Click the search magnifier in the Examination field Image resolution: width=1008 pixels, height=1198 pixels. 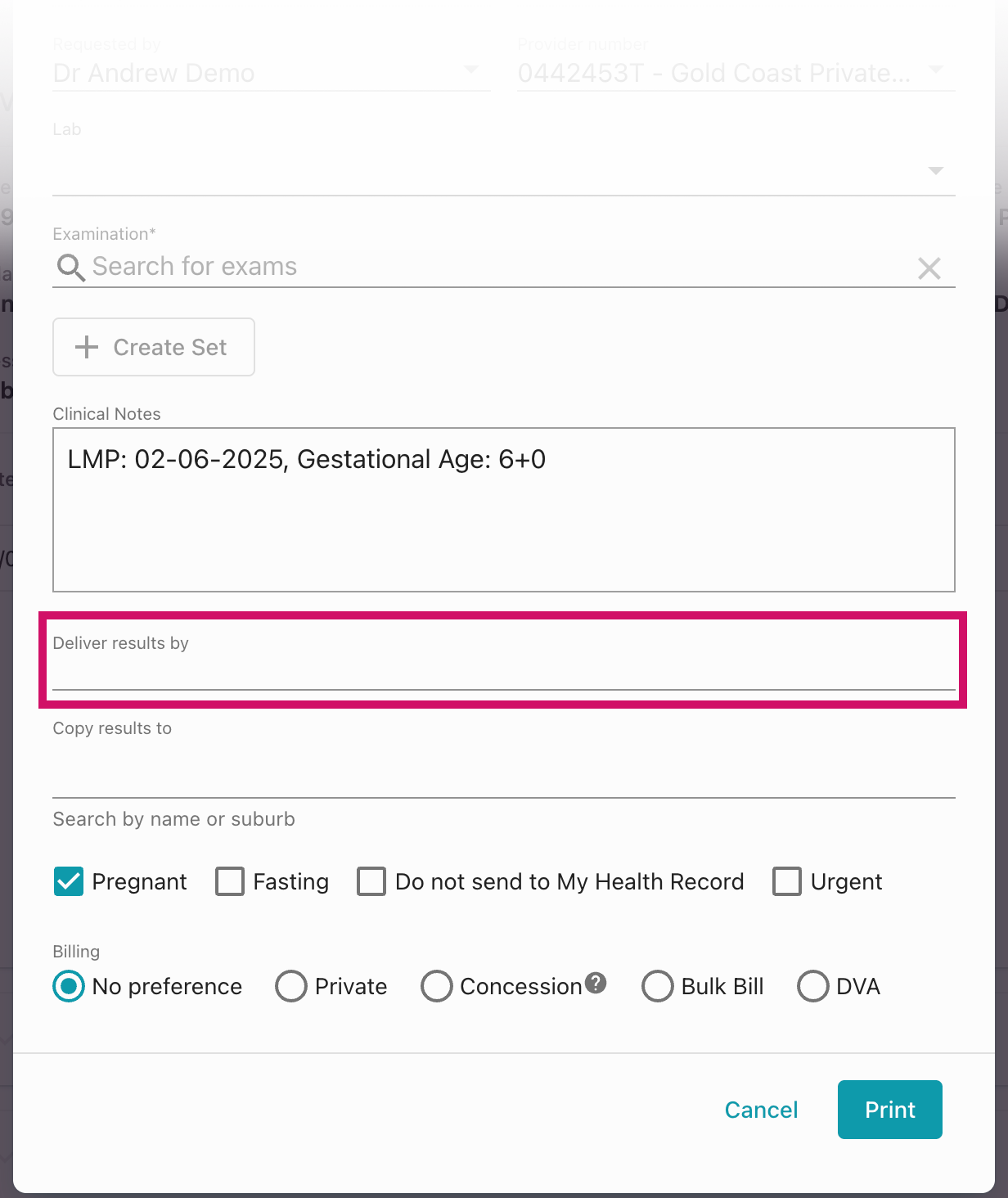70,268
